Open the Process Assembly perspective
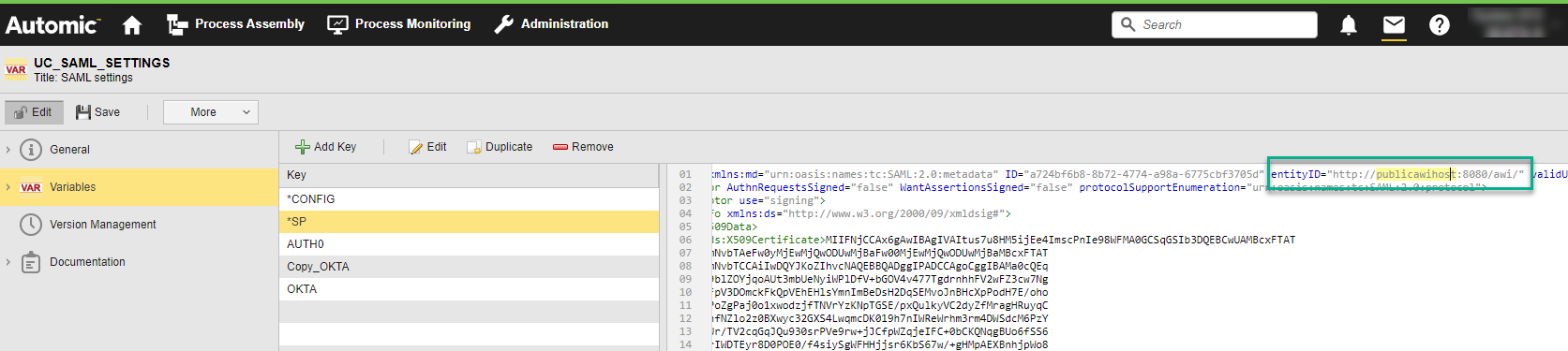The image size is (1568, 351). [235, 24]
